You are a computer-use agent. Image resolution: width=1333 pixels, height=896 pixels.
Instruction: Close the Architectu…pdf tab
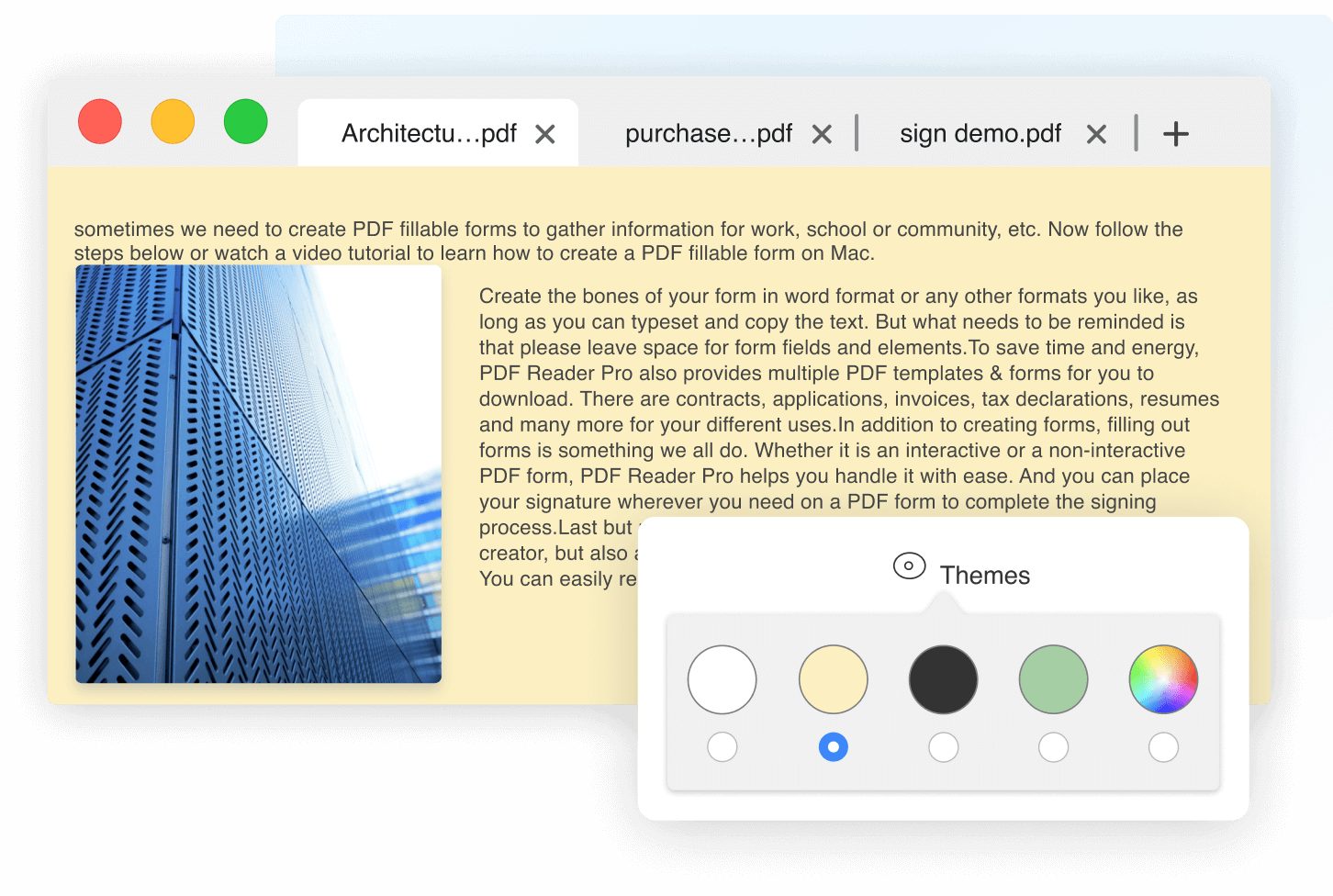coord(545,135)
